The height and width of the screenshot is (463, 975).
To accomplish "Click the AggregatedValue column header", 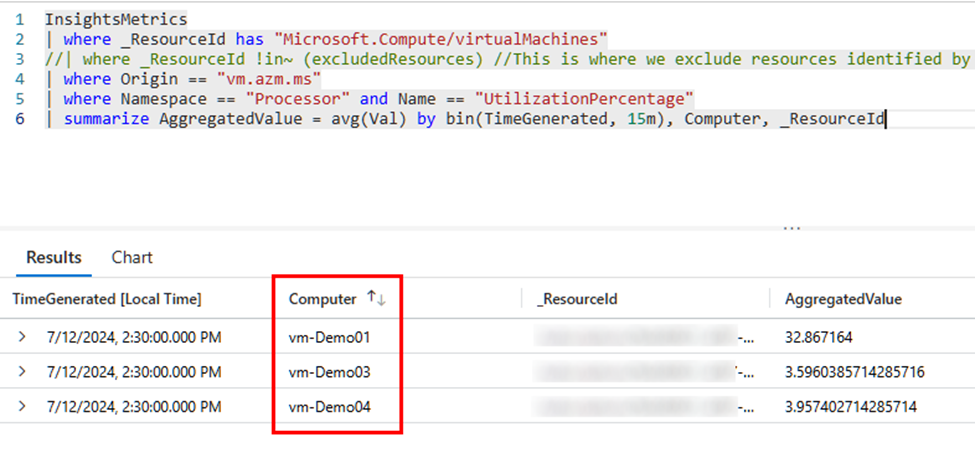I will point(843,299).
